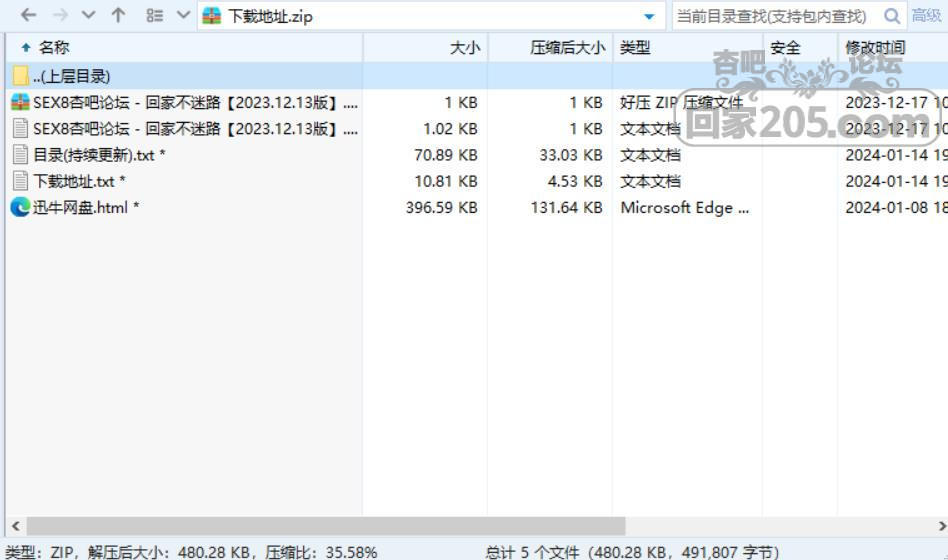The height and width of the screenshot is (560, 948).
Task: Click the scroll left arrow
Action: pyautogui.click(x=16, y=526)
